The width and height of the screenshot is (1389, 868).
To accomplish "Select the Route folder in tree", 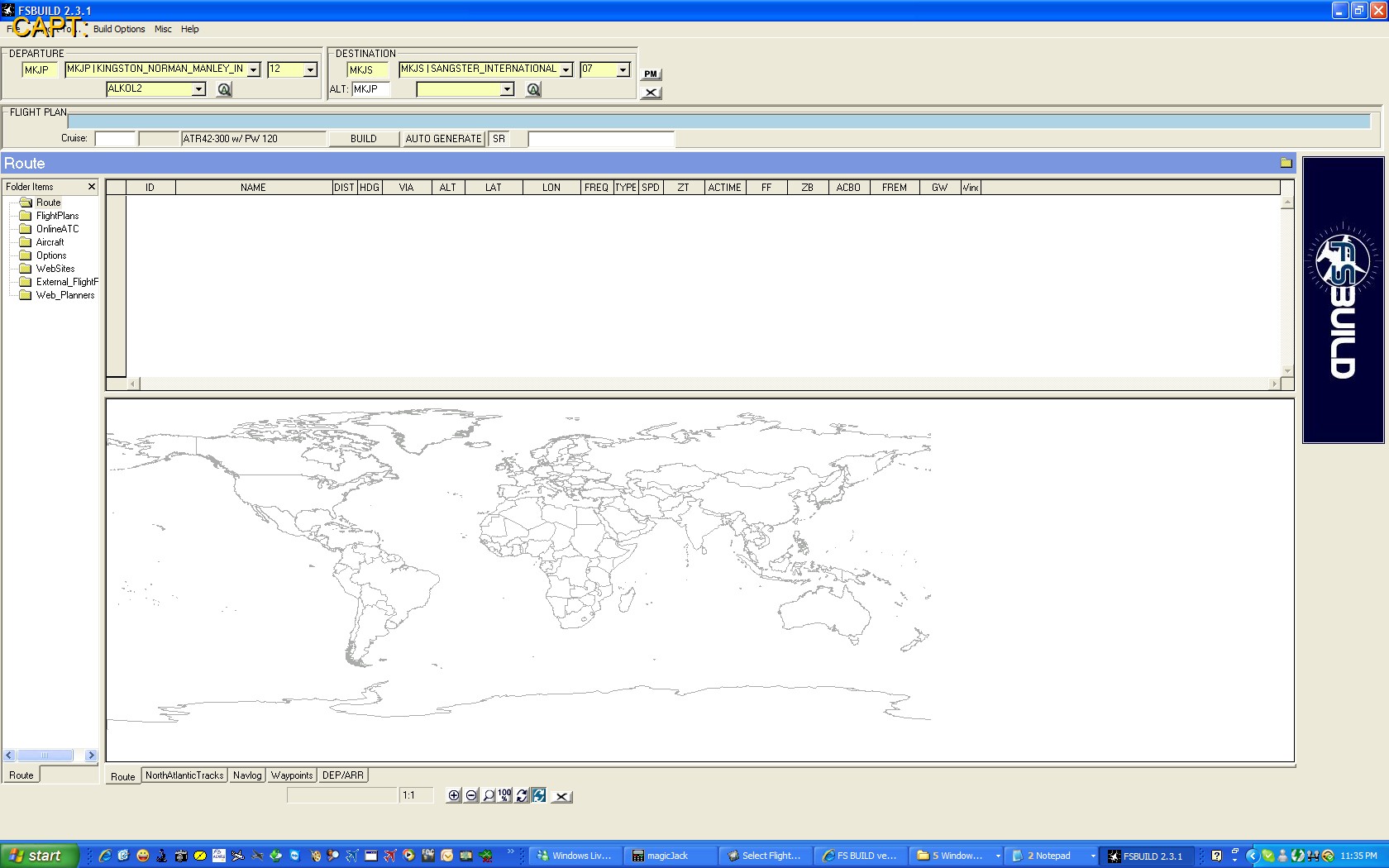I will (x=48, y=203).
